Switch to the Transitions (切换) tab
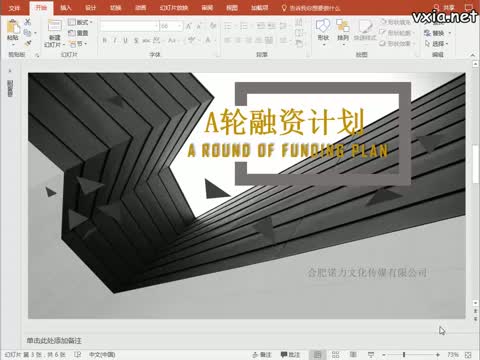Image resolution: width=480 pixels, height=360 pixels. [x=115, y=8]
